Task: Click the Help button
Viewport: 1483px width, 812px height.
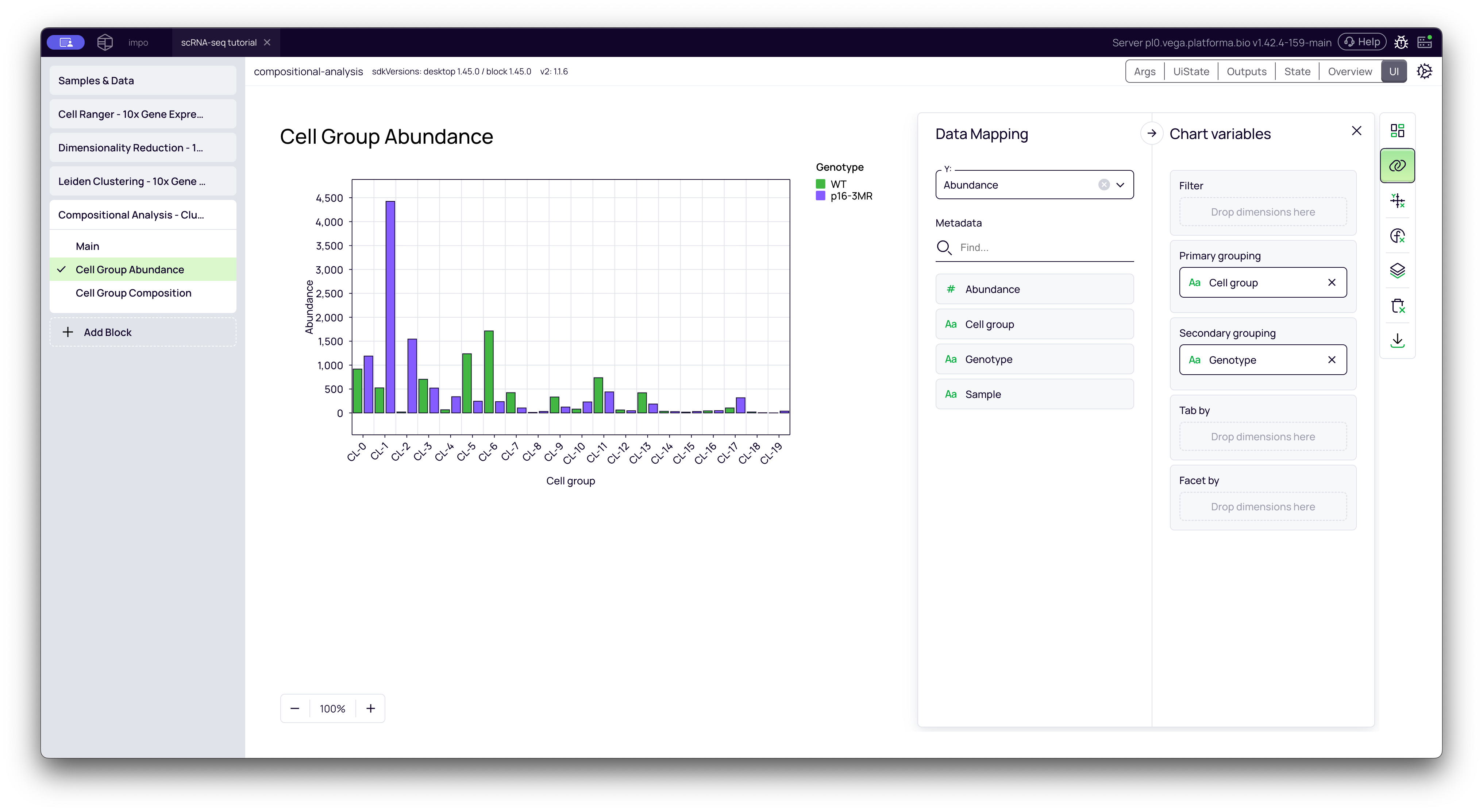Action: coord(1362,42)
